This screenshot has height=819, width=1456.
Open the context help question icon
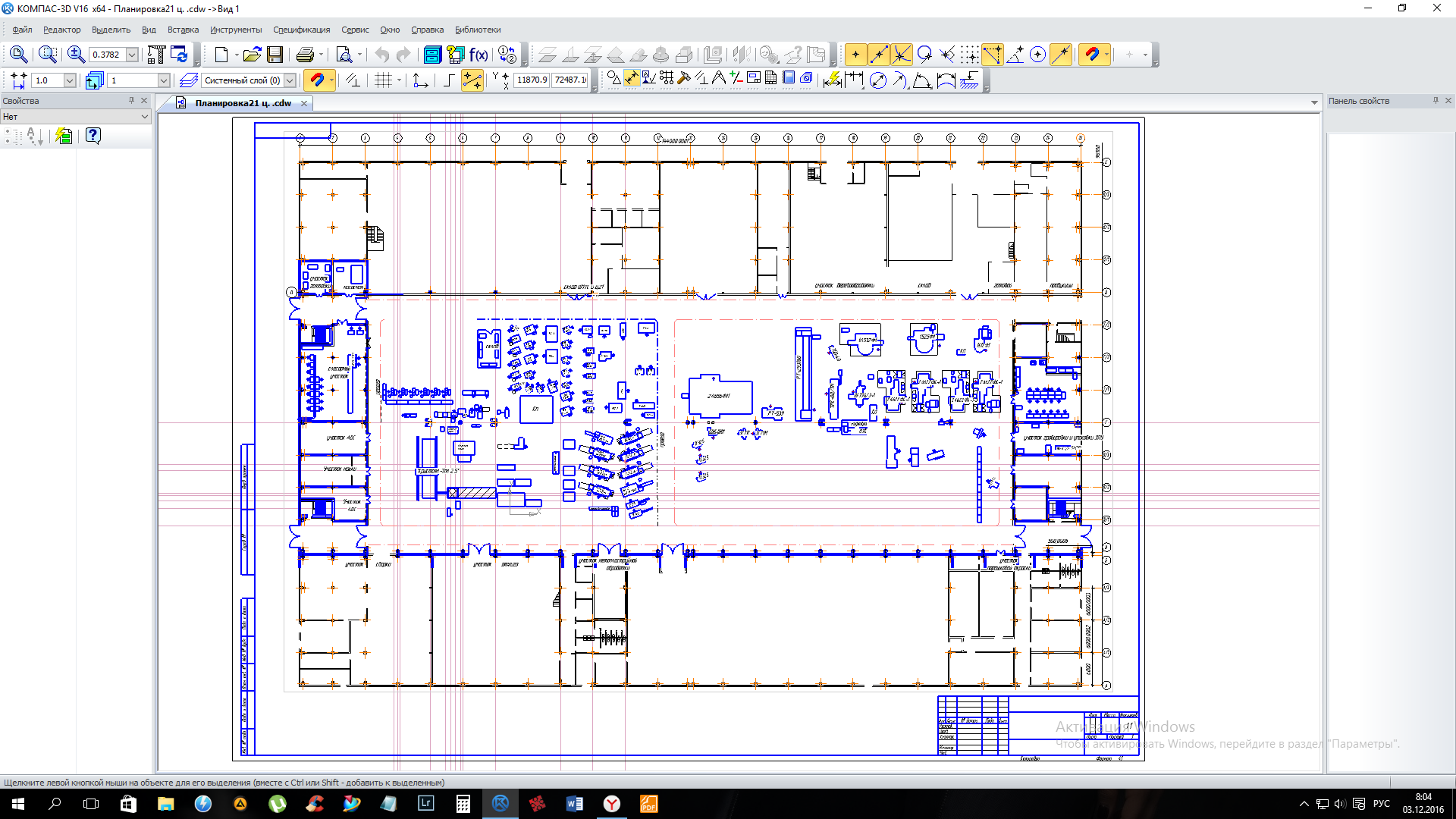click(x=93, y=136)
